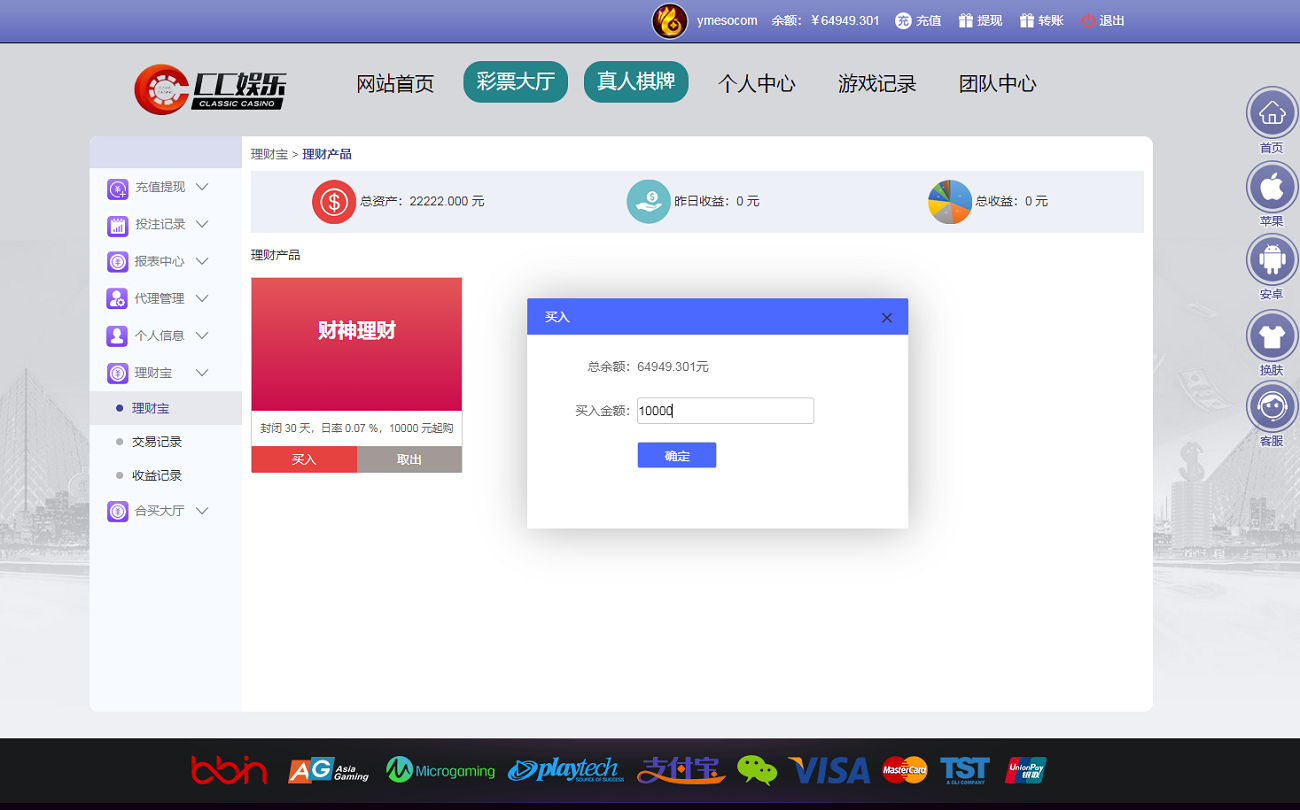The image size is (1300, 810).
Task: Click the 昨日收益 hand-coin icon
Action: click(x=648, y=202)
